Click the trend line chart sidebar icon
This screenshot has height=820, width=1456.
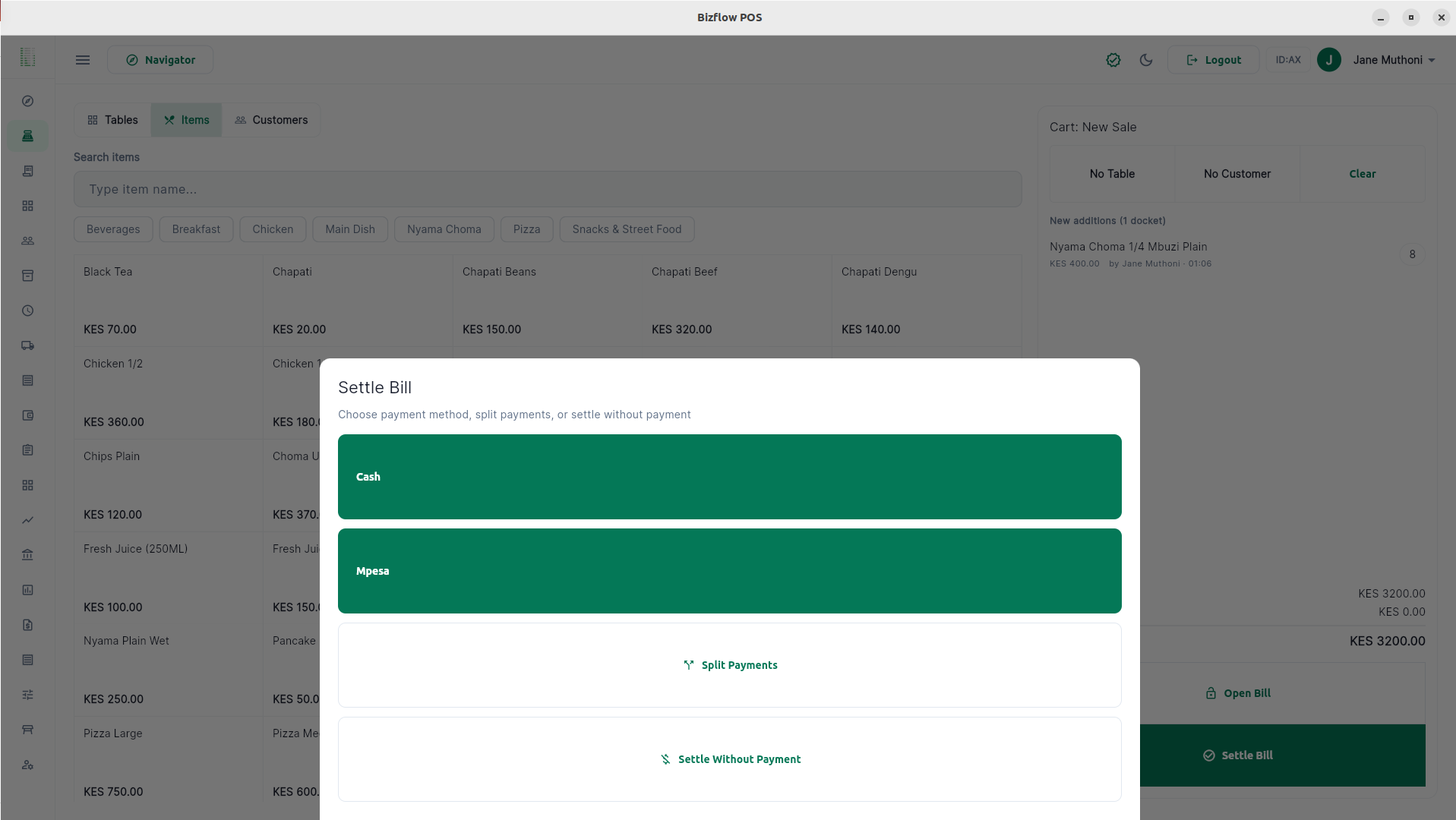coord(28,520)
